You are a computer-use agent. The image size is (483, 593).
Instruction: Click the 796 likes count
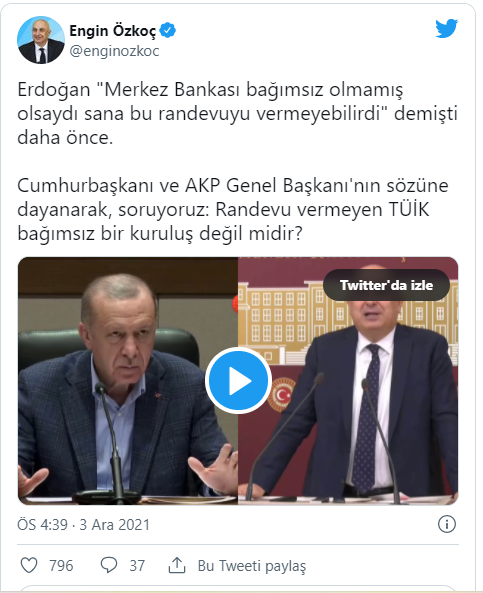[61, 566]
